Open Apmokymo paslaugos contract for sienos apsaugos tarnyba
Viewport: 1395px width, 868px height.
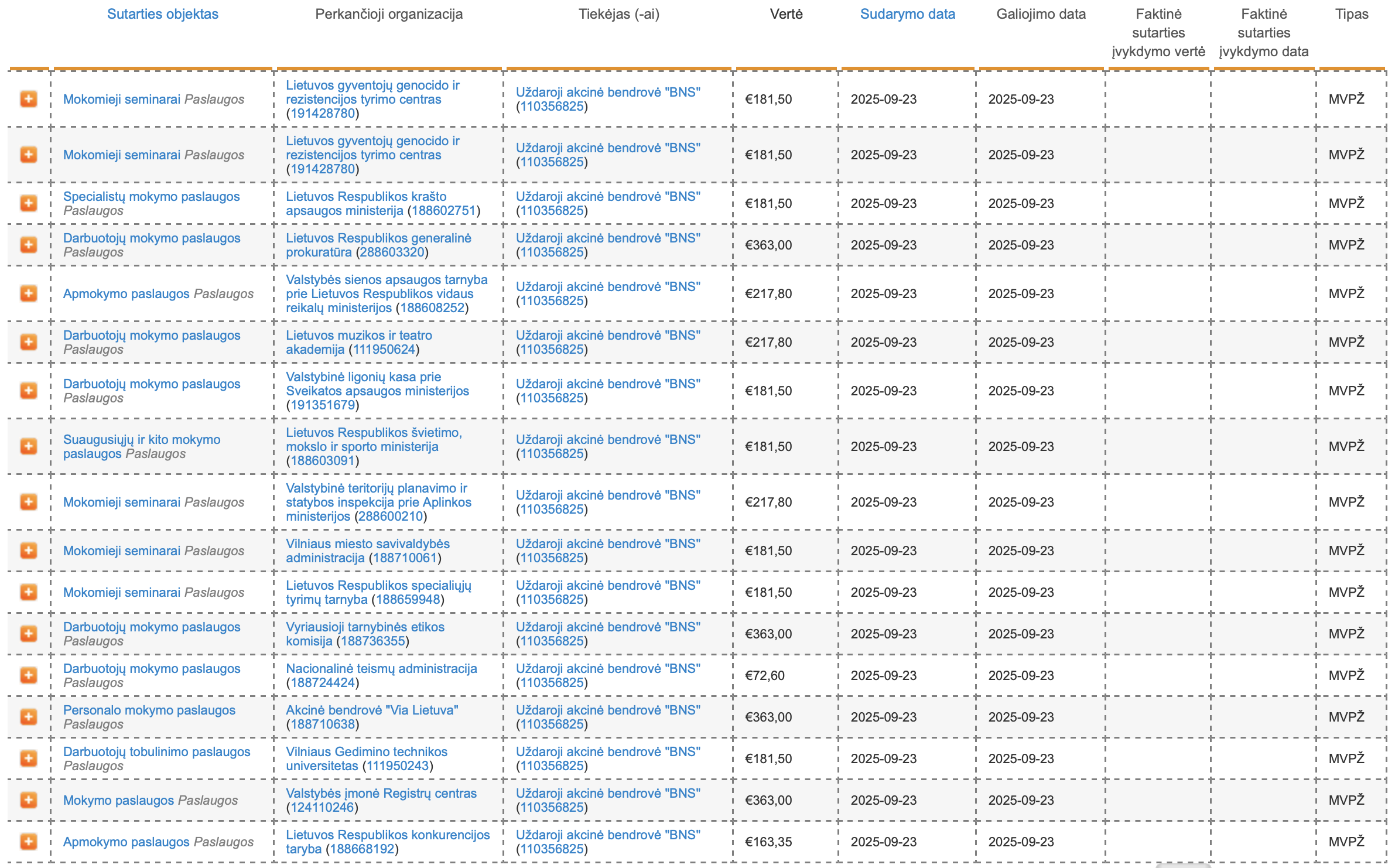pos(126,293)
